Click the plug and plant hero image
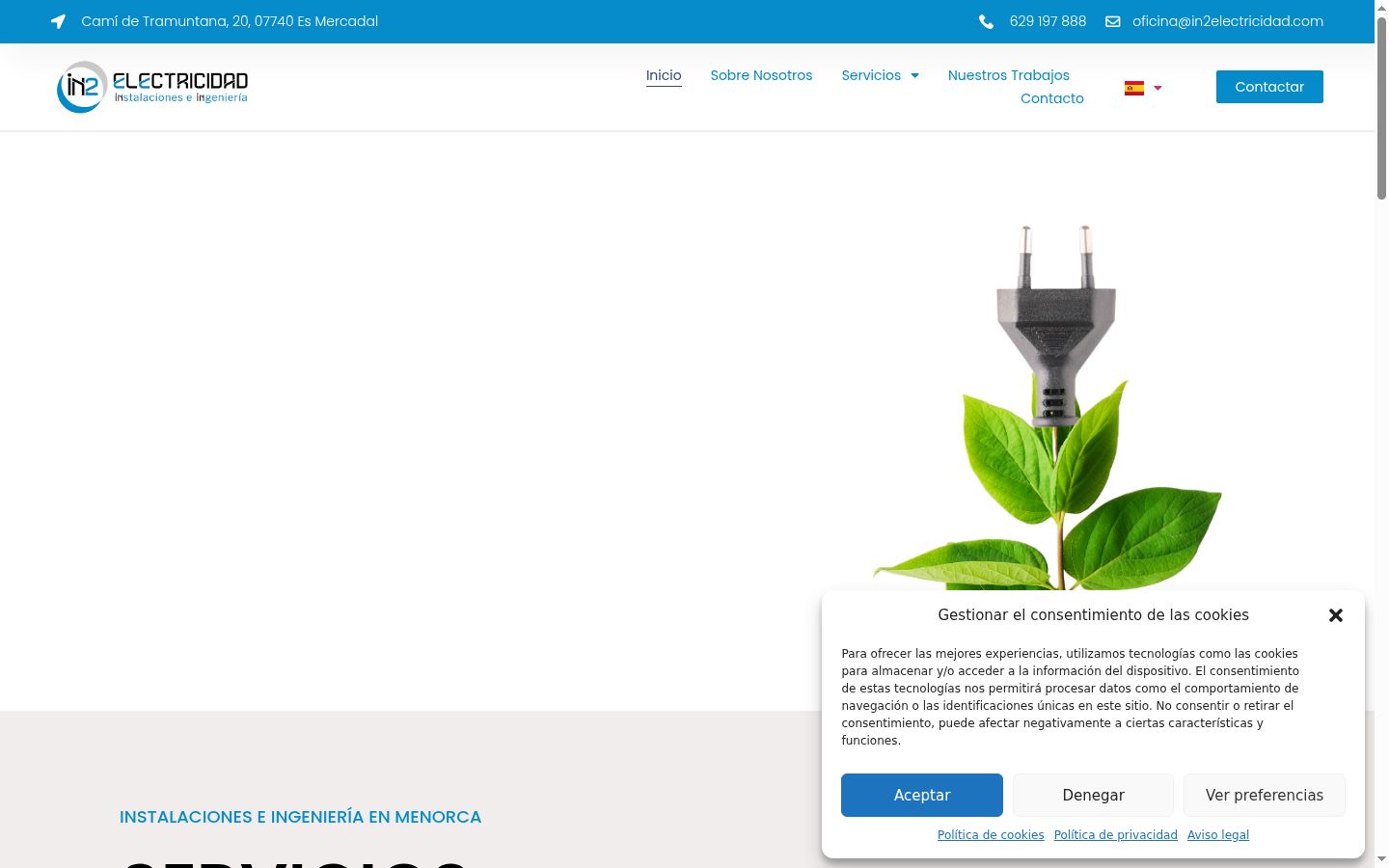This screenshot has width=1389, height=868. pos(1049,408)
